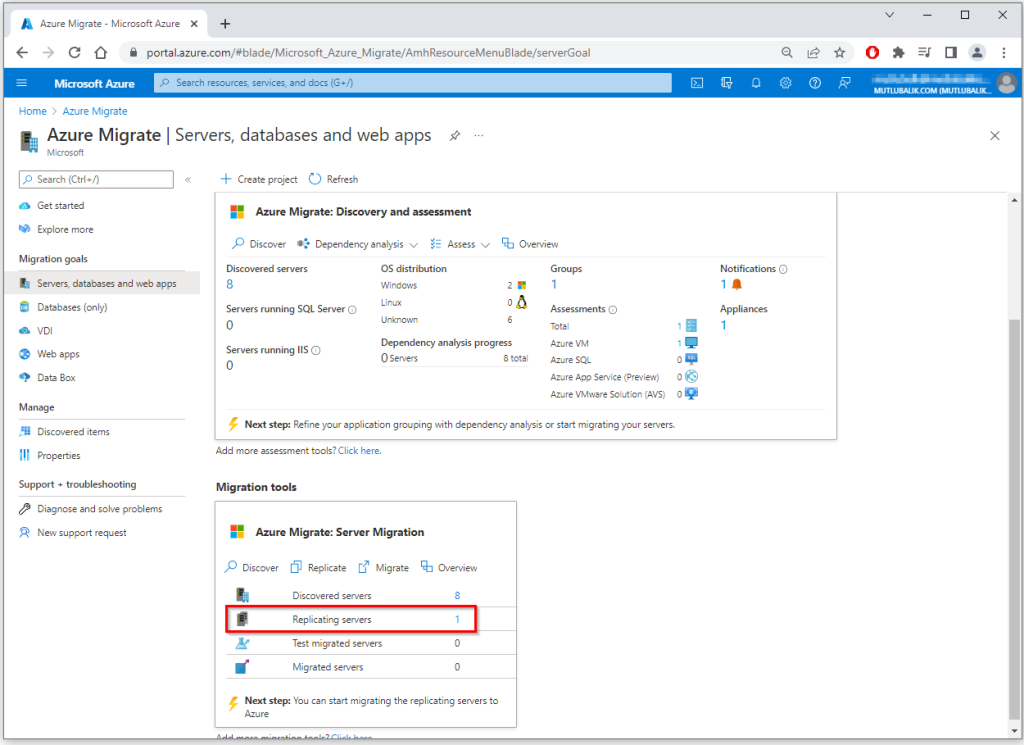Screen dimensions: 1024x745
Task: Open the Chrome three-dot menu
Action: (1004, 53)
